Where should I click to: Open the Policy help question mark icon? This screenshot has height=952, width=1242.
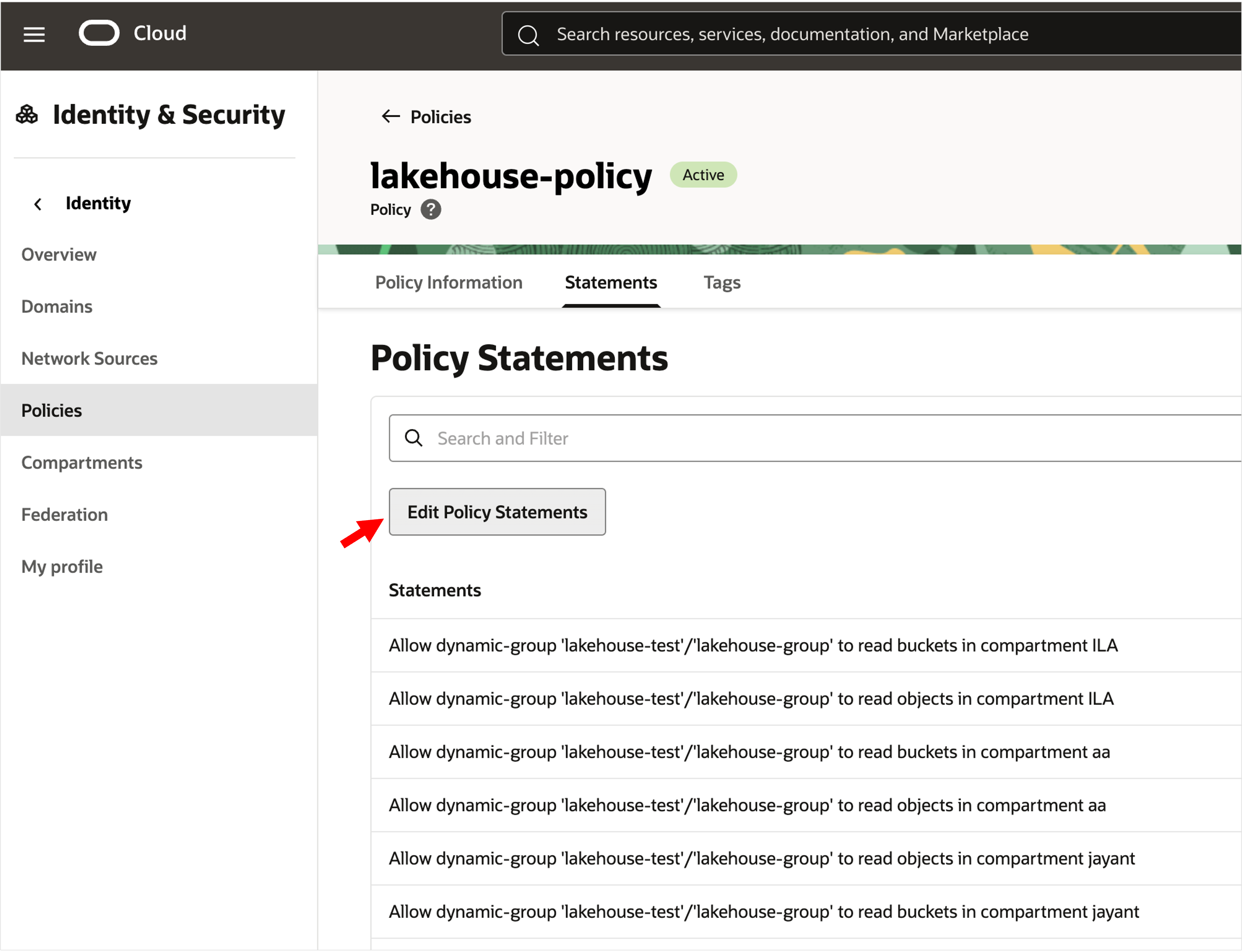pos(431,209)
